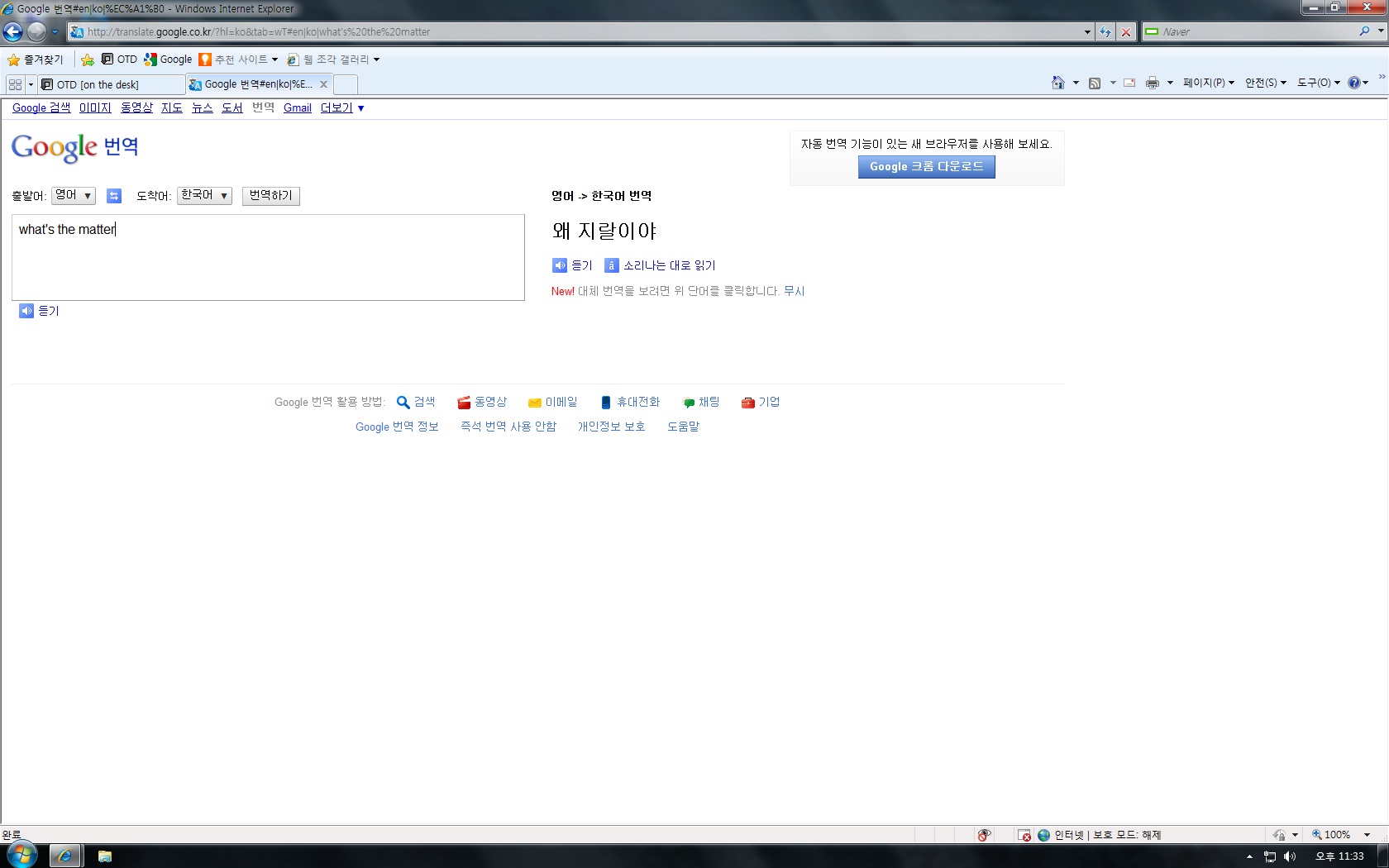Open the Gmail link

[298, 107]
